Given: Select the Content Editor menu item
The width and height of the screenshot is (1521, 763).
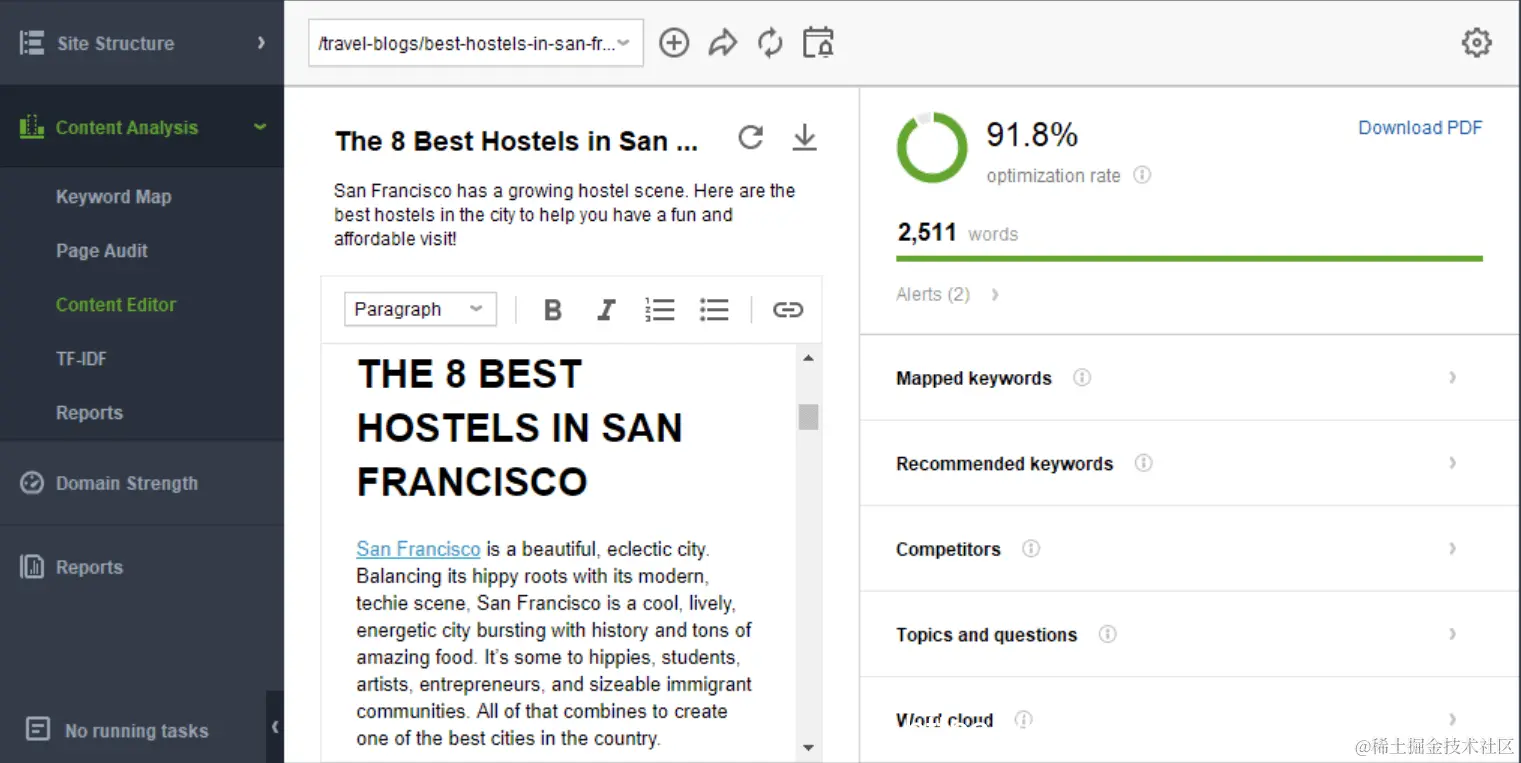Looking at the screenshot, I should [x=116, y=305].
